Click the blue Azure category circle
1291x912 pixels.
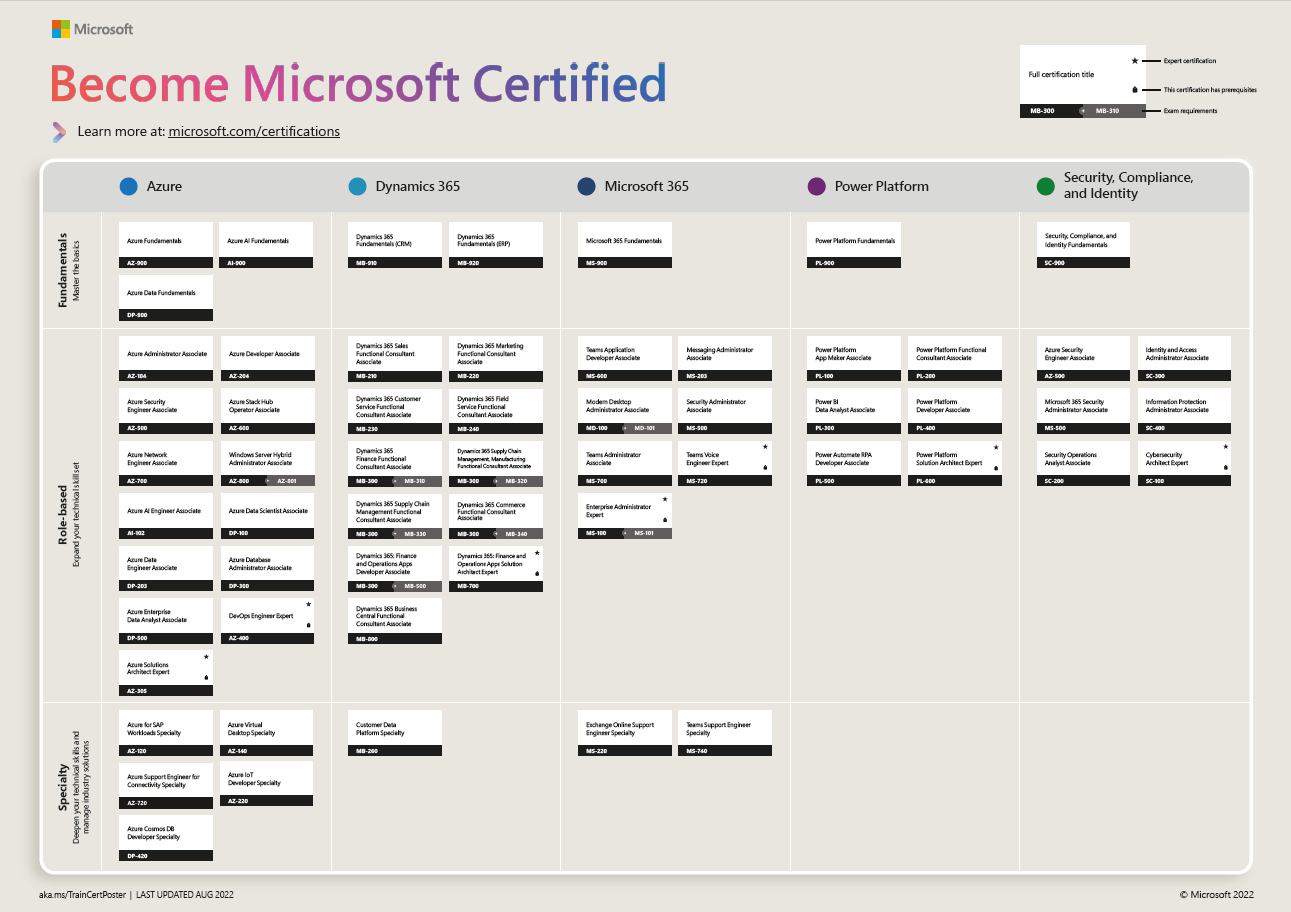click(x=128, y=186)
